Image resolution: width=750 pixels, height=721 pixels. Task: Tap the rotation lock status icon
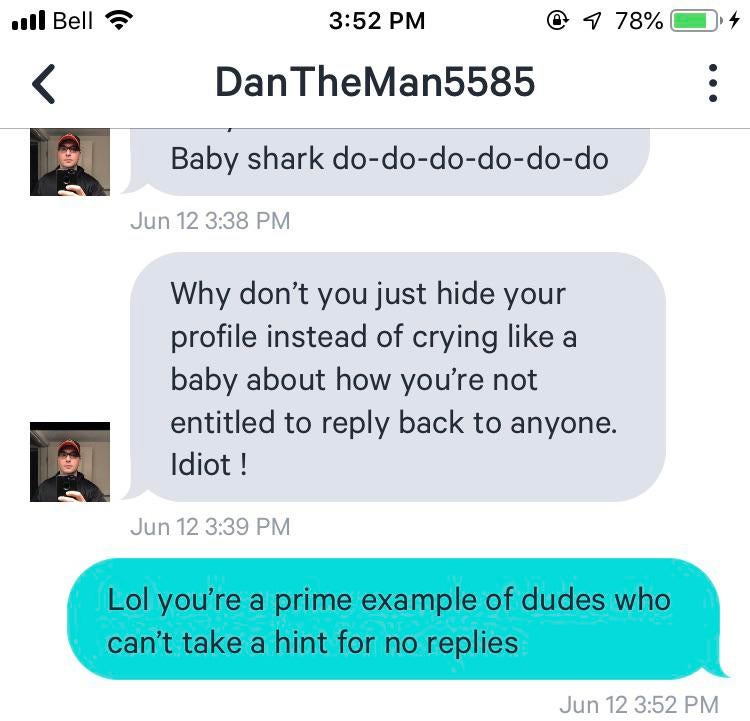click(x=558, y=21)
